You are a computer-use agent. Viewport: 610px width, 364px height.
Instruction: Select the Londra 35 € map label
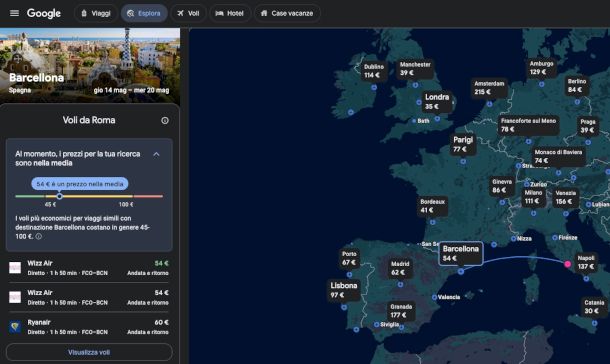[437, 102]
